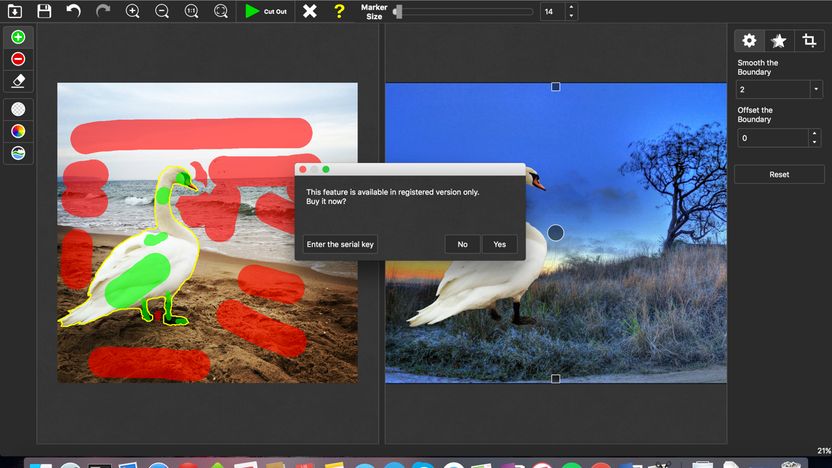Click the round move handle on swan
Viewport: 832px width, 468px height.
556,232
